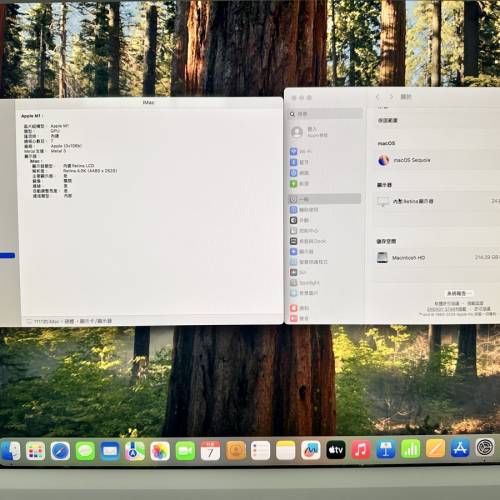The width and height of the screenshot is (500, 500).
Task: Click the Apple M1 heading in System Information
Action: pyautogui.click(x=31, y=116)
